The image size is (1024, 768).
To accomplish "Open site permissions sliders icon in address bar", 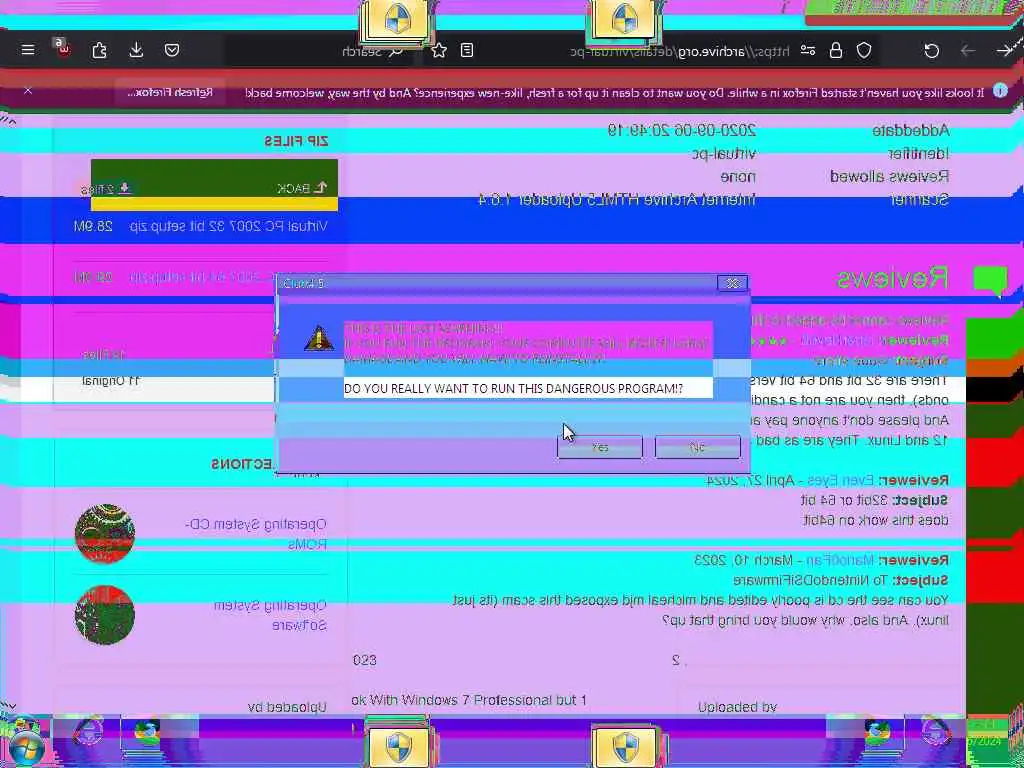I will 808,51.
